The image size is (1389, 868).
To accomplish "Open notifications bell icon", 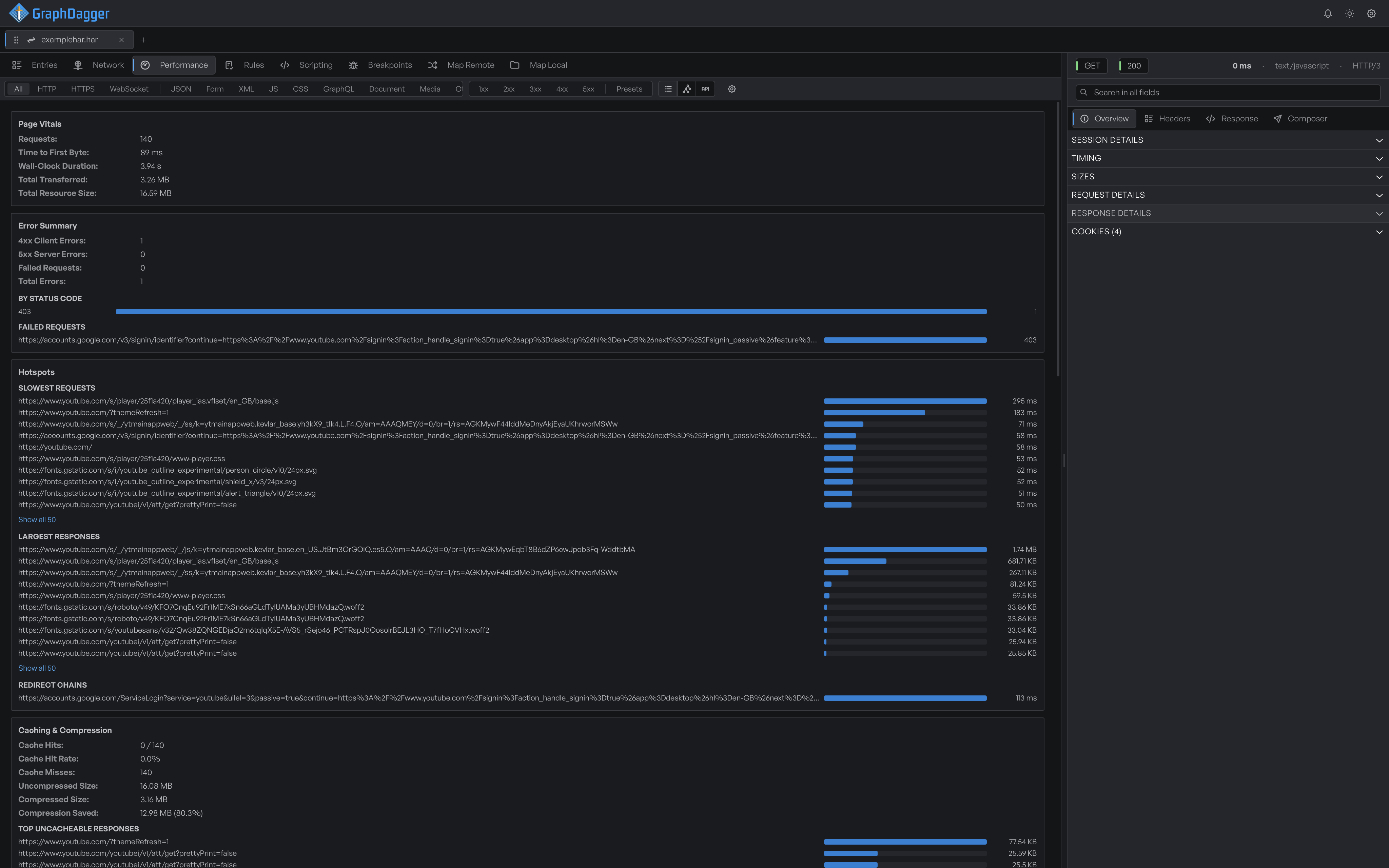I will (1328, 14).
